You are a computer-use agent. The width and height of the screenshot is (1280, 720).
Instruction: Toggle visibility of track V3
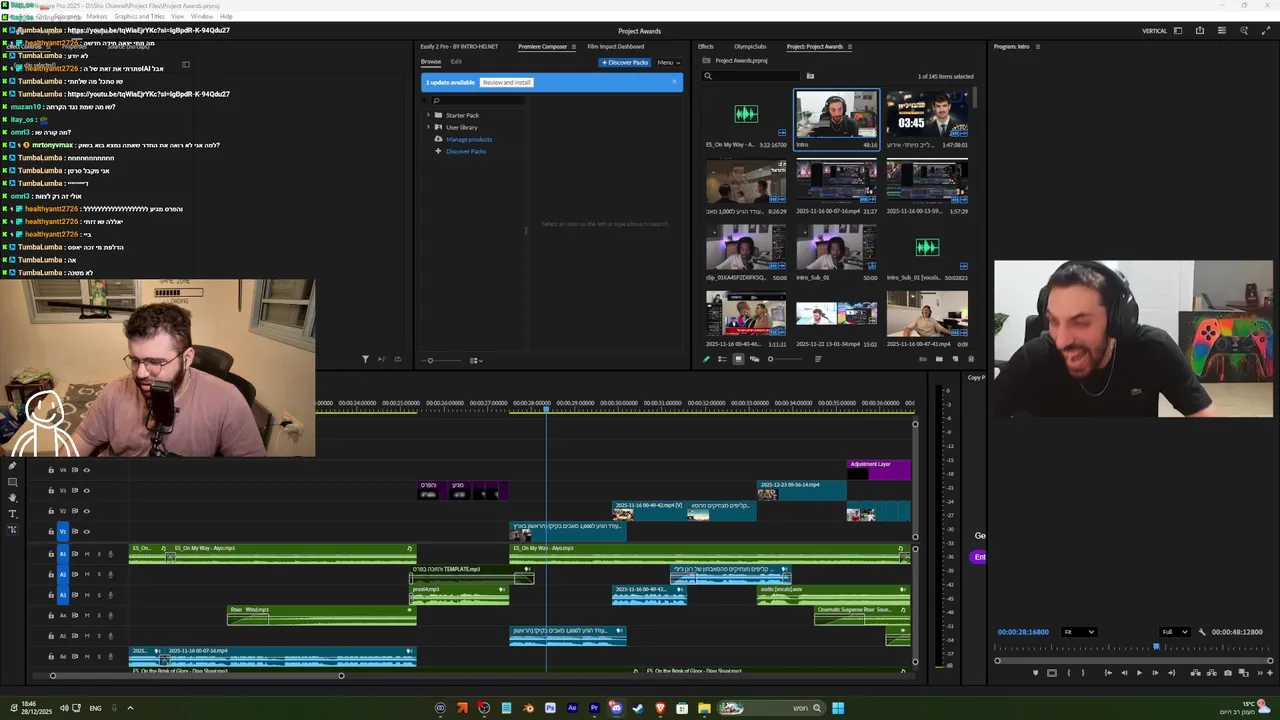coord(87,490)
